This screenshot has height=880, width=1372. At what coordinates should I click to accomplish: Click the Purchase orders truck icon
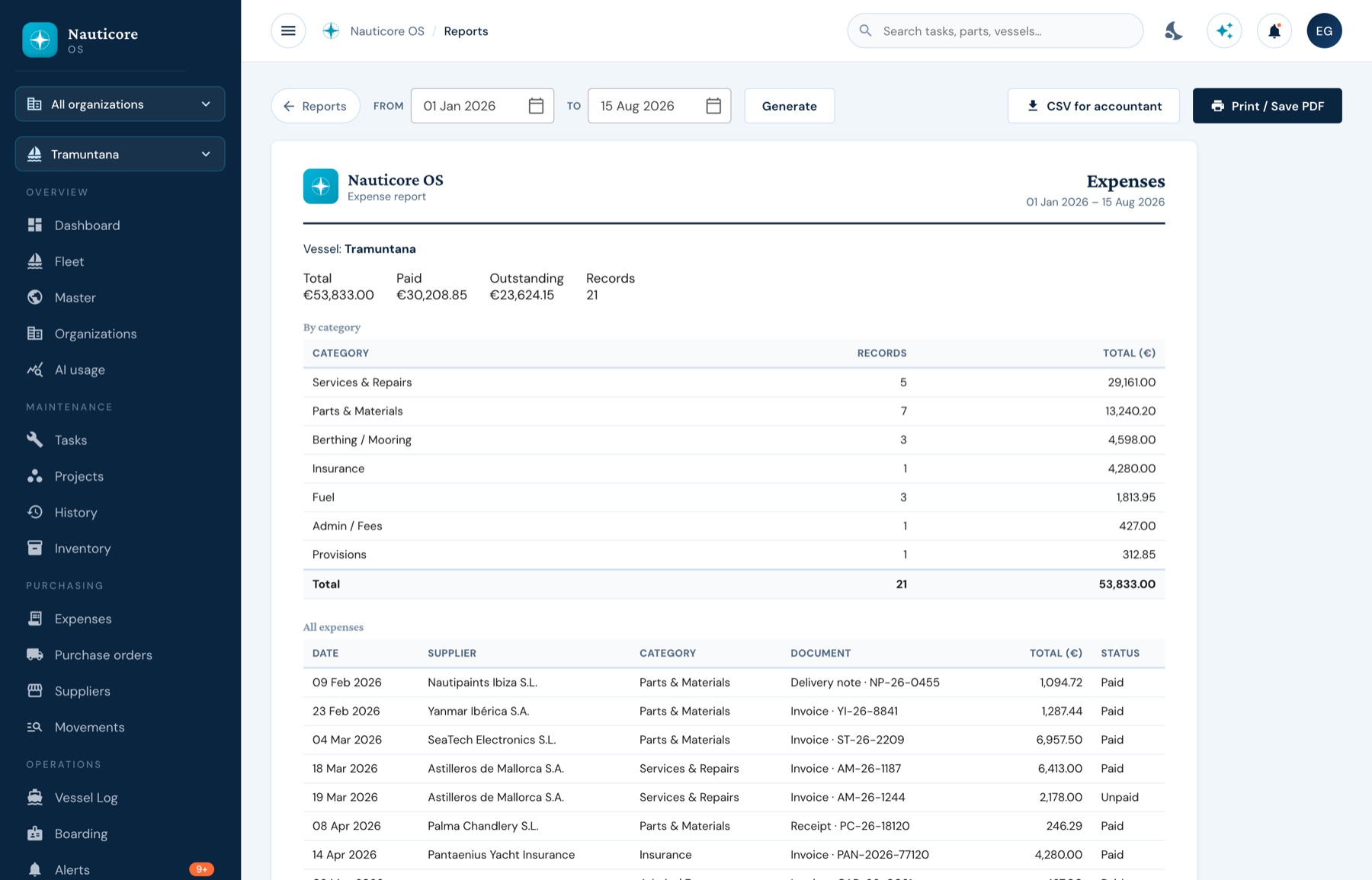[x=35, y=654]
